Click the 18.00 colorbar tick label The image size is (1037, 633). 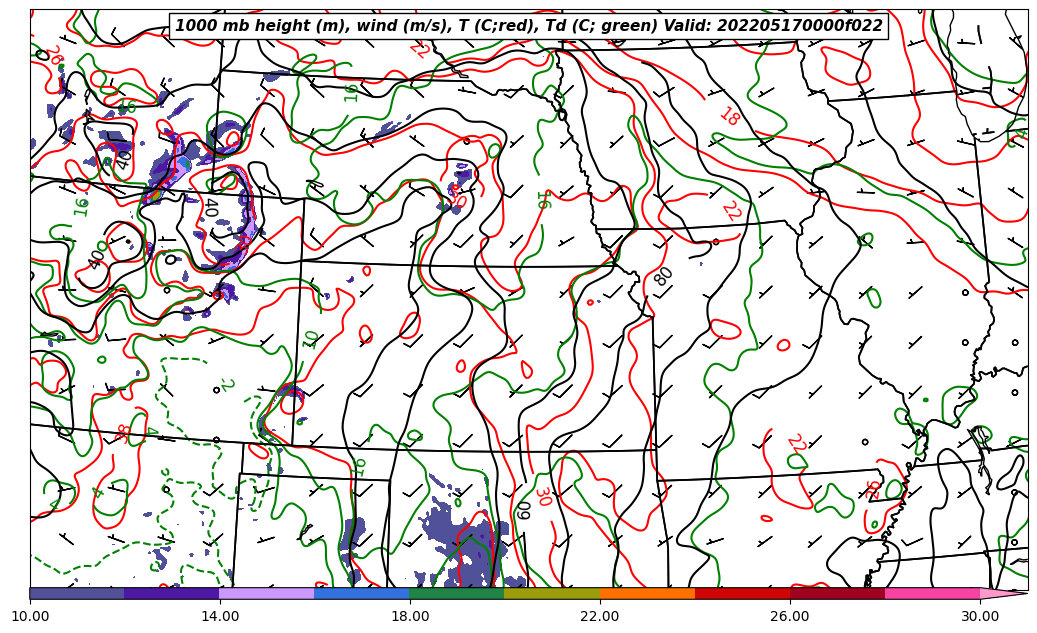pyautogui.click(x=409, y=616)
